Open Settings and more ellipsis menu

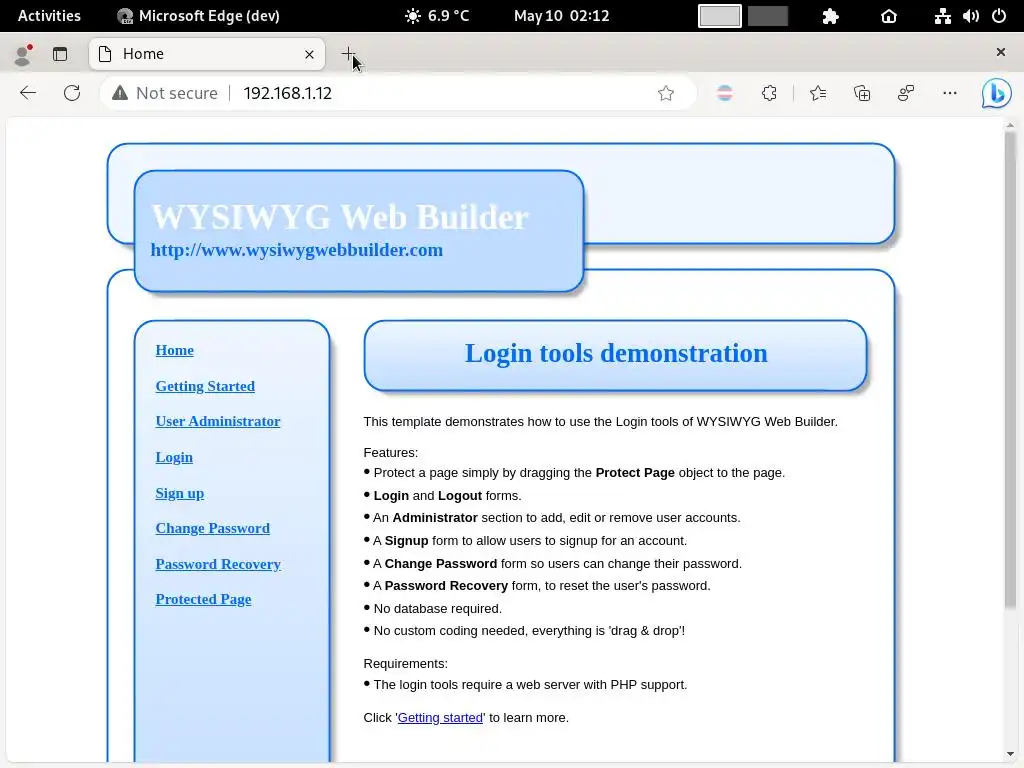coord(950,93)
